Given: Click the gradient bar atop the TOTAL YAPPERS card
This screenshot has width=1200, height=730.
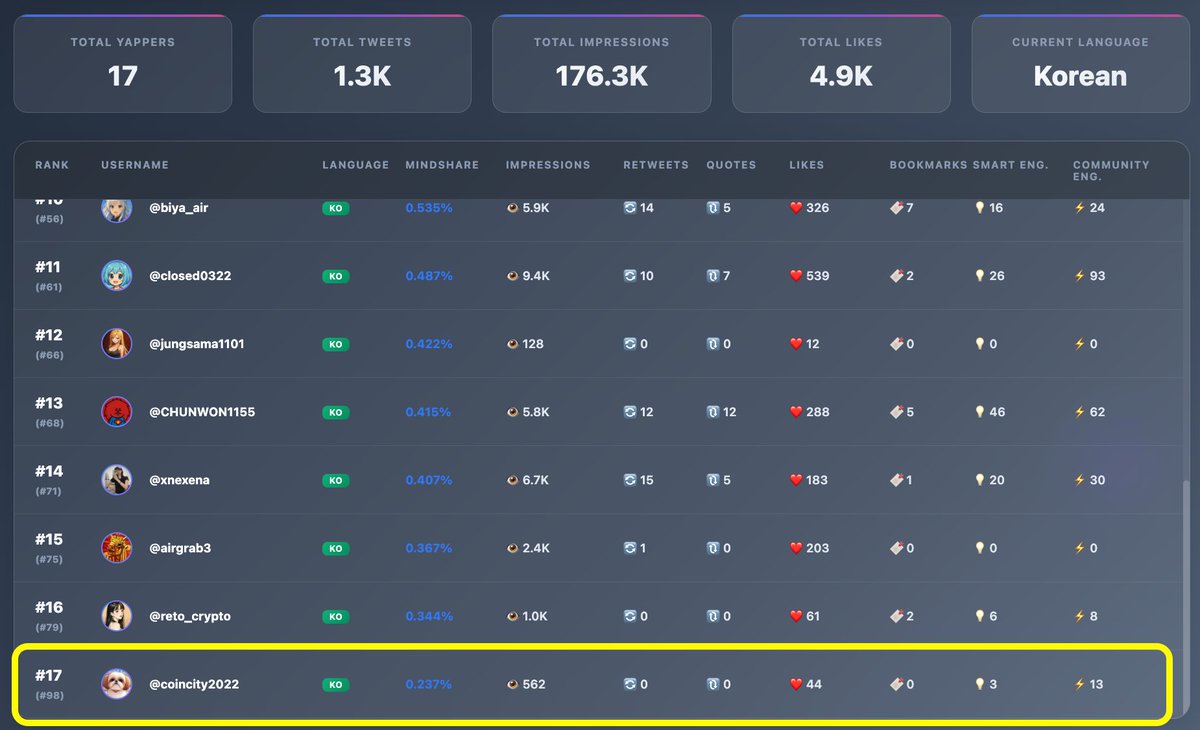Looking at the screenshot, I should click(x=122, y=14).
